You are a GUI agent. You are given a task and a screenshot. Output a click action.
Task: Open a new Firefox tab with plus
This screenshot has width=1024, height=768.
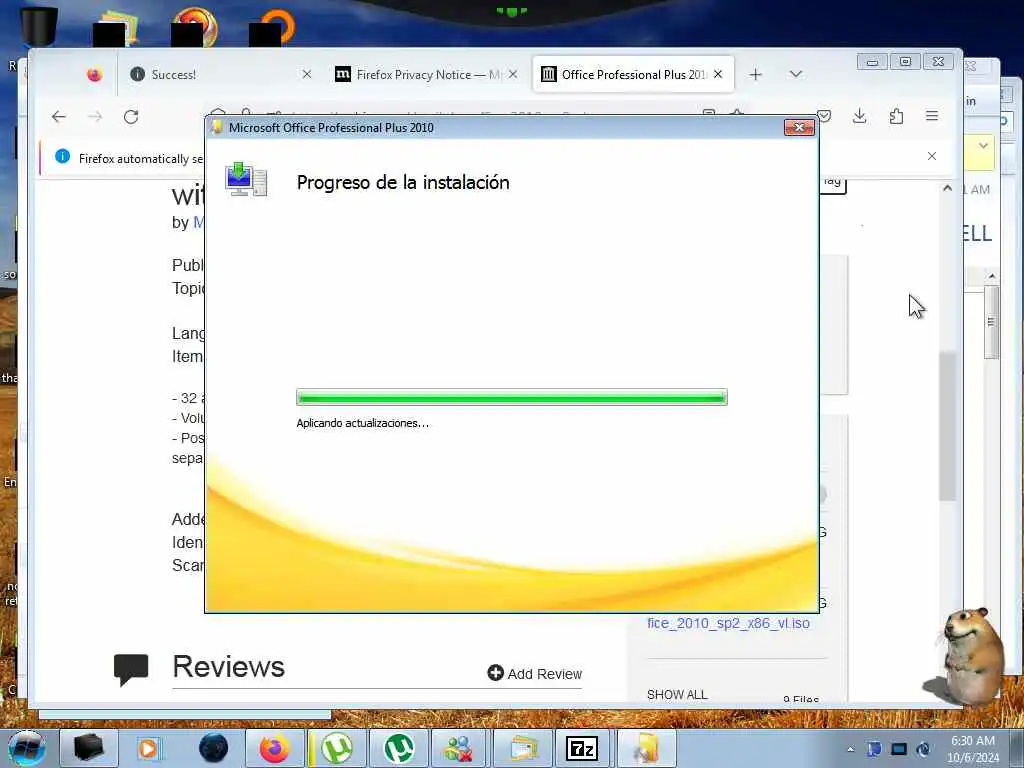pyautogui.click(x=756, y=74)
